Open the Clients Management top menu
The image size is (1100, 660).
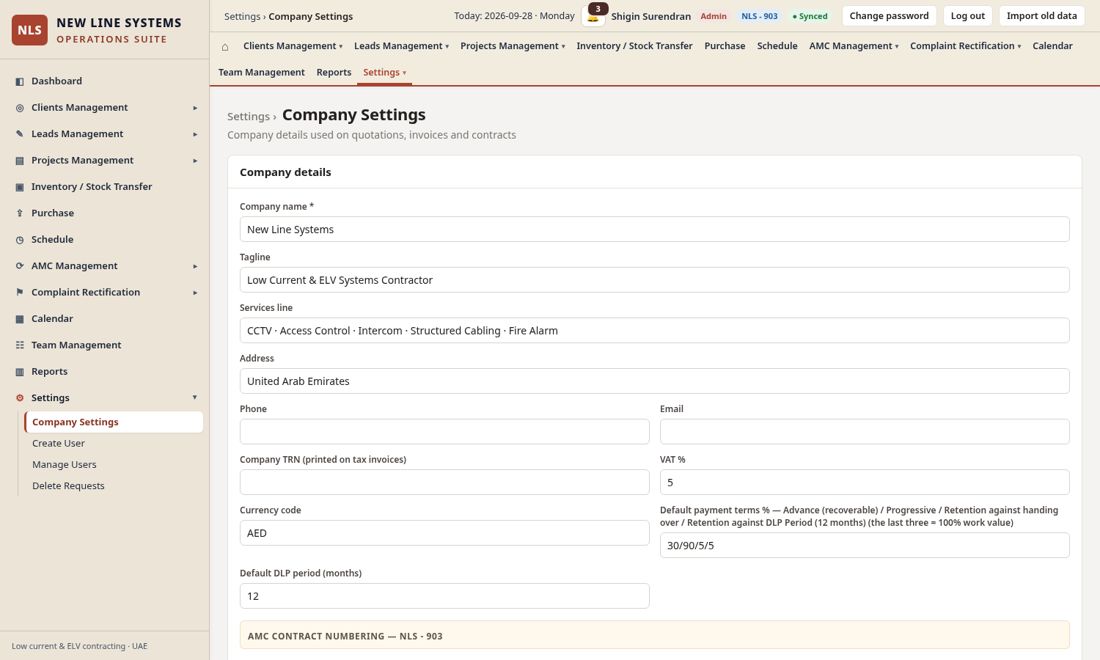click(x=293, y=46)
